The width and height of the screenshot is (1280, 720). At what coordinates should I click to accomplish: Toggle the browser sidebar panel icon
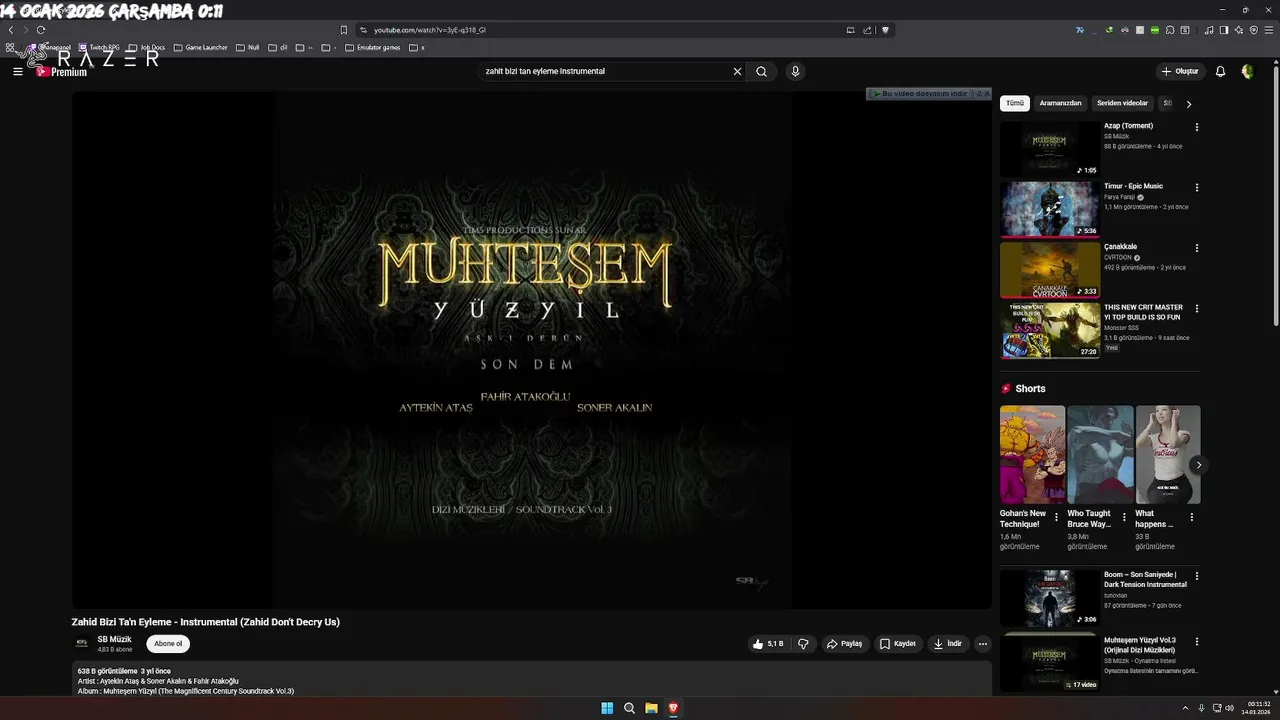pyautogui.click(x=1225, y=30)
